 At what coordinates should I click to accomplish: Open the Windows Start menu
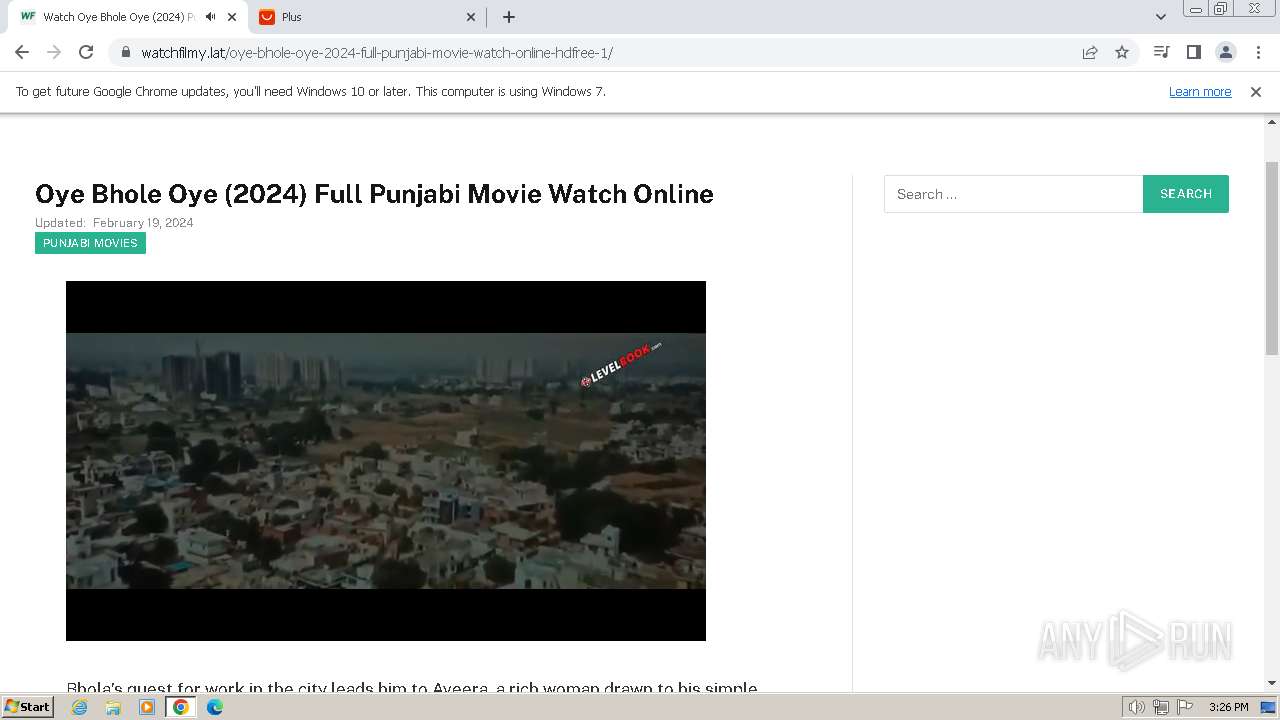coord(28,706)
